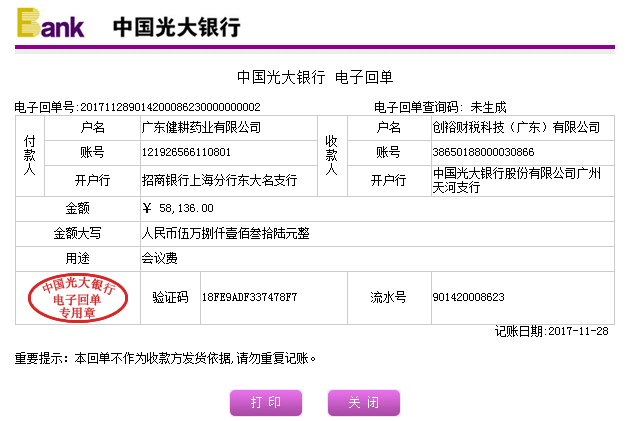Select payee bank 中国光大银行股份有限公司广州天河支行

(x=517, y=180)
